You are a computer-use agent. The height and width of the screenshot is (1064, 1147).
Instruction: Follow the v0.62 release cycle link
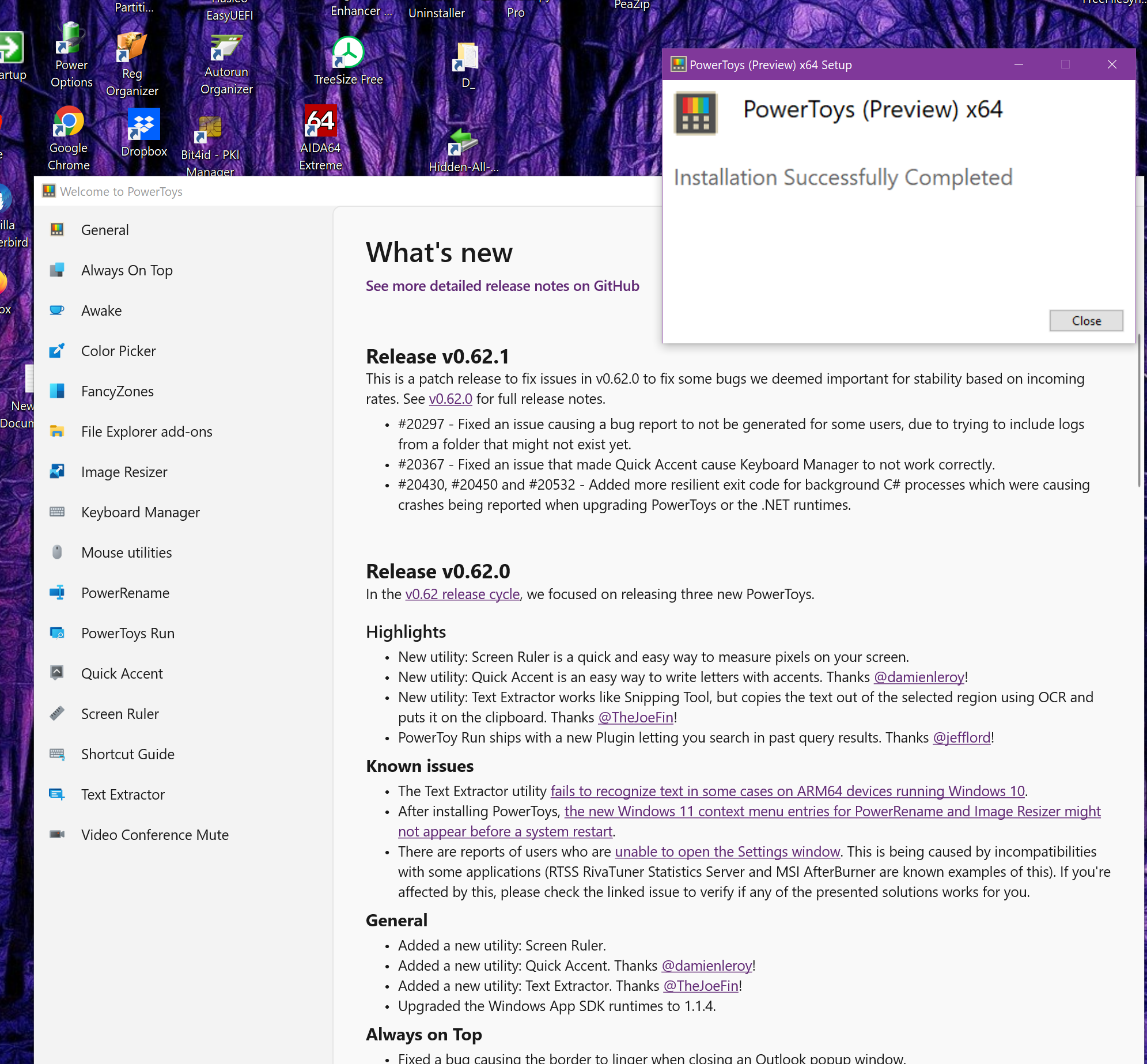[x=462, y=594]
